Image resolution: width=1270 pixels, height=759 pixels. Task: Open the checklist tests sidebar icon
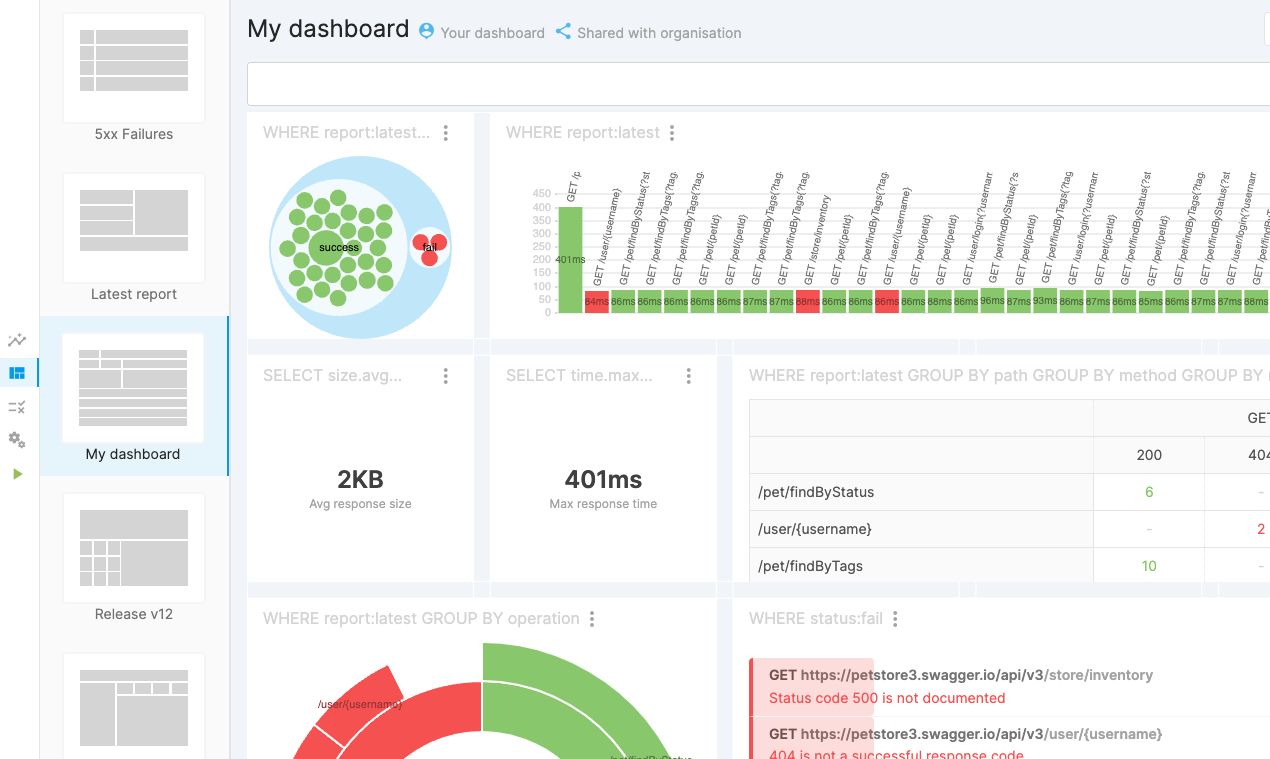[17, 407]
